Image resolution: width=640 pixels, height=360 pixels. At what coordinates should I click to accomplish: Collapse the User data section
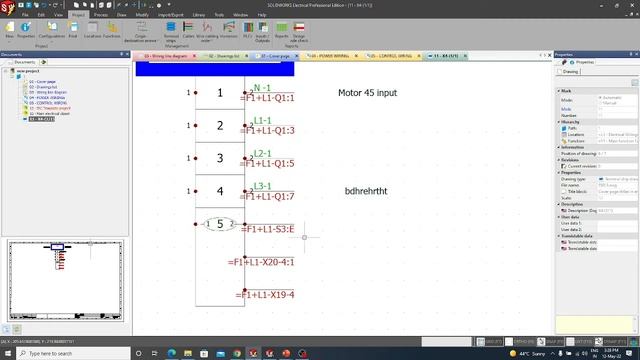pyautogui.click(x=559, y=217)
